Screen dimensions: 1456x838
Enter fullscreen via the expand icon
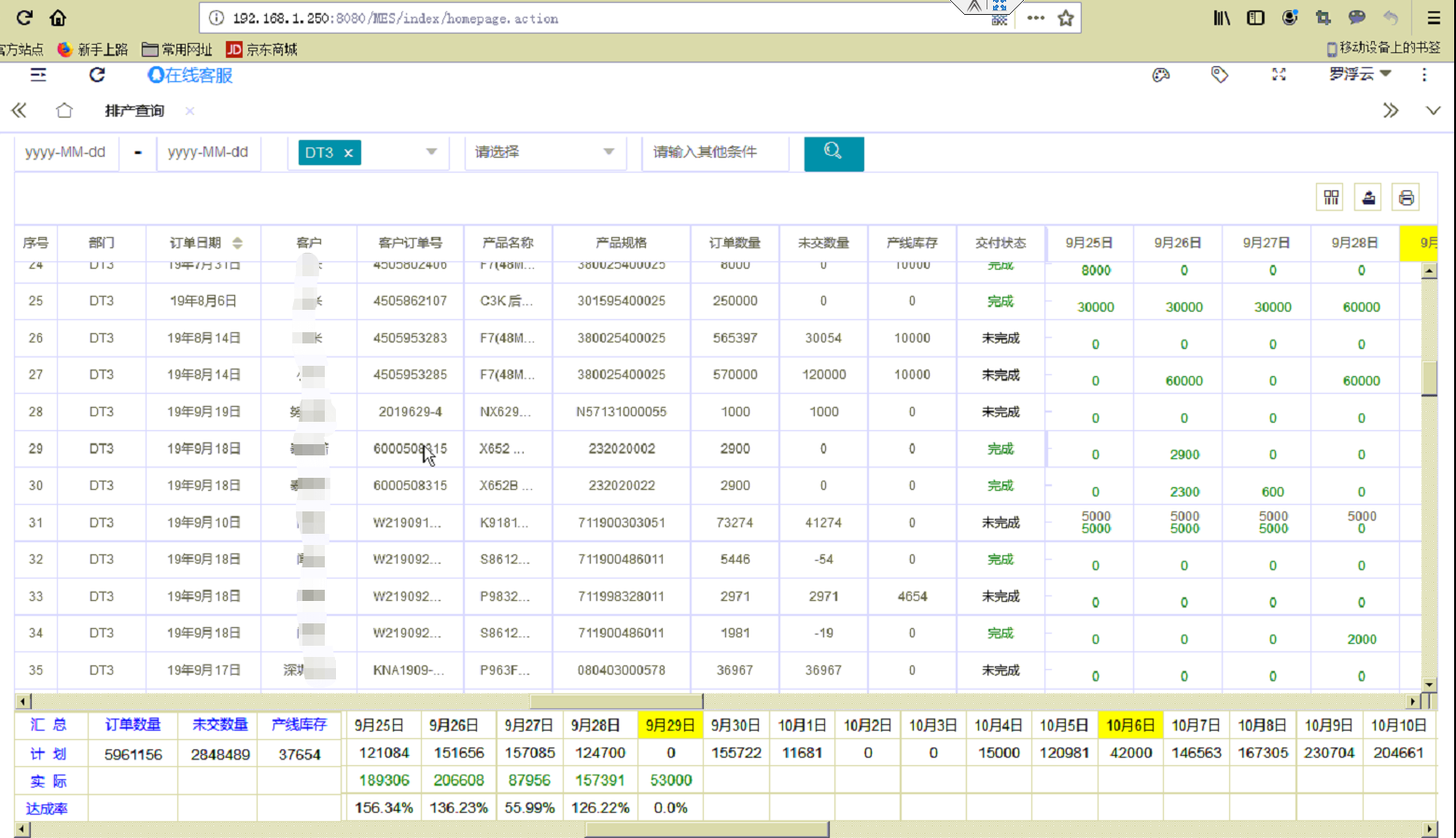point(1279,75)
